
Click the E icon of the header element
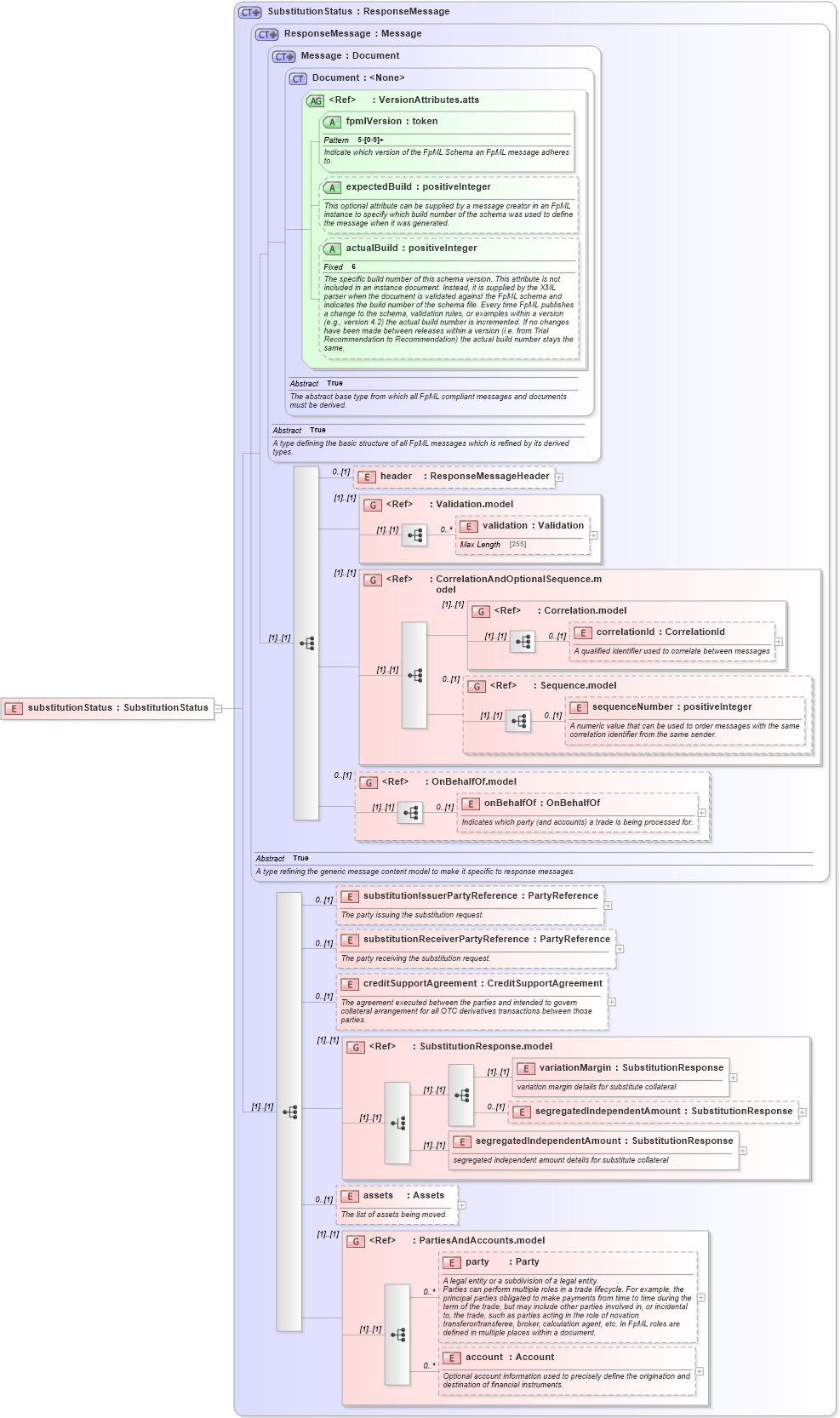coord(367,477)
